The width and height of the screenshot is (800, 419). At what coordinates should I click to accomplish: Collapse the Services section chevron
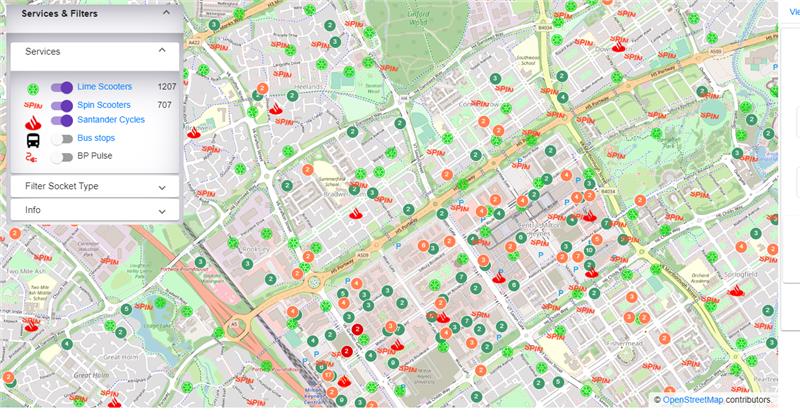[x=162, y=51]
